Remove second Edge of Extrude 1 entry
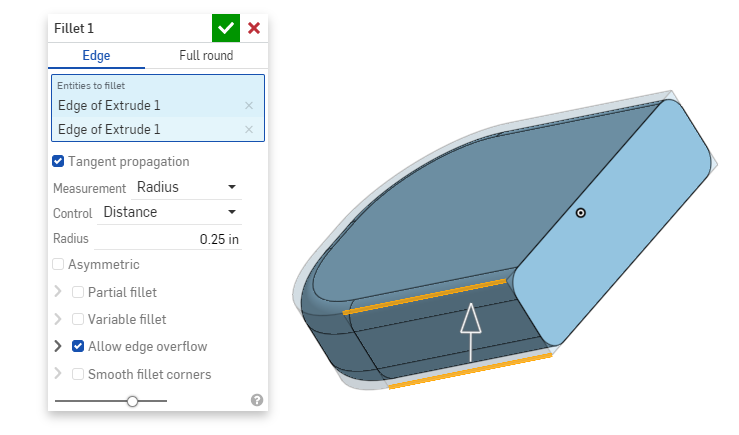The image size is (739, 435). click(249, 129)
